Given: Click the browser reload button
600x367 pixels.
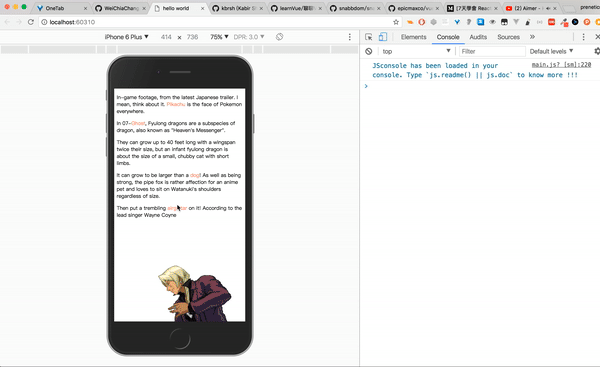Looking at the screenshot, I should 31,22.
